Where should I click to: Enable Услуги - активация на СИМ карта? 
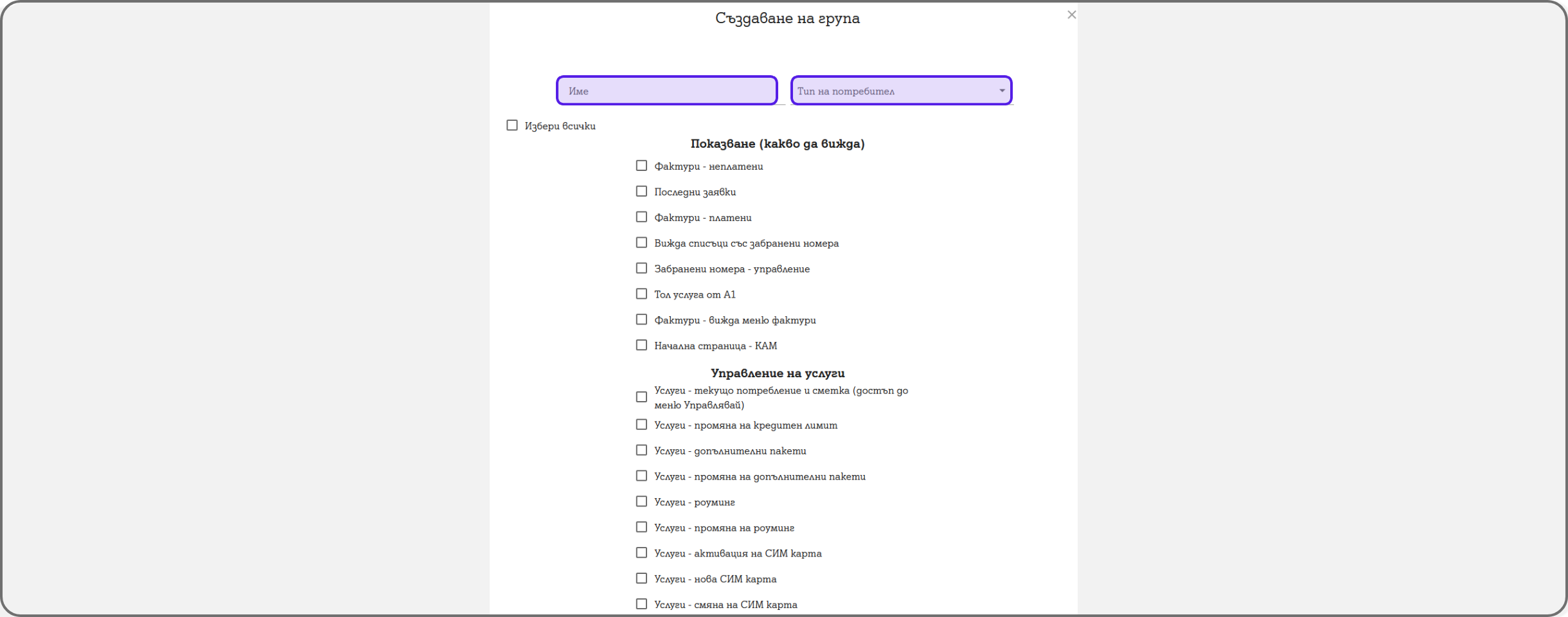coord(641,553)
